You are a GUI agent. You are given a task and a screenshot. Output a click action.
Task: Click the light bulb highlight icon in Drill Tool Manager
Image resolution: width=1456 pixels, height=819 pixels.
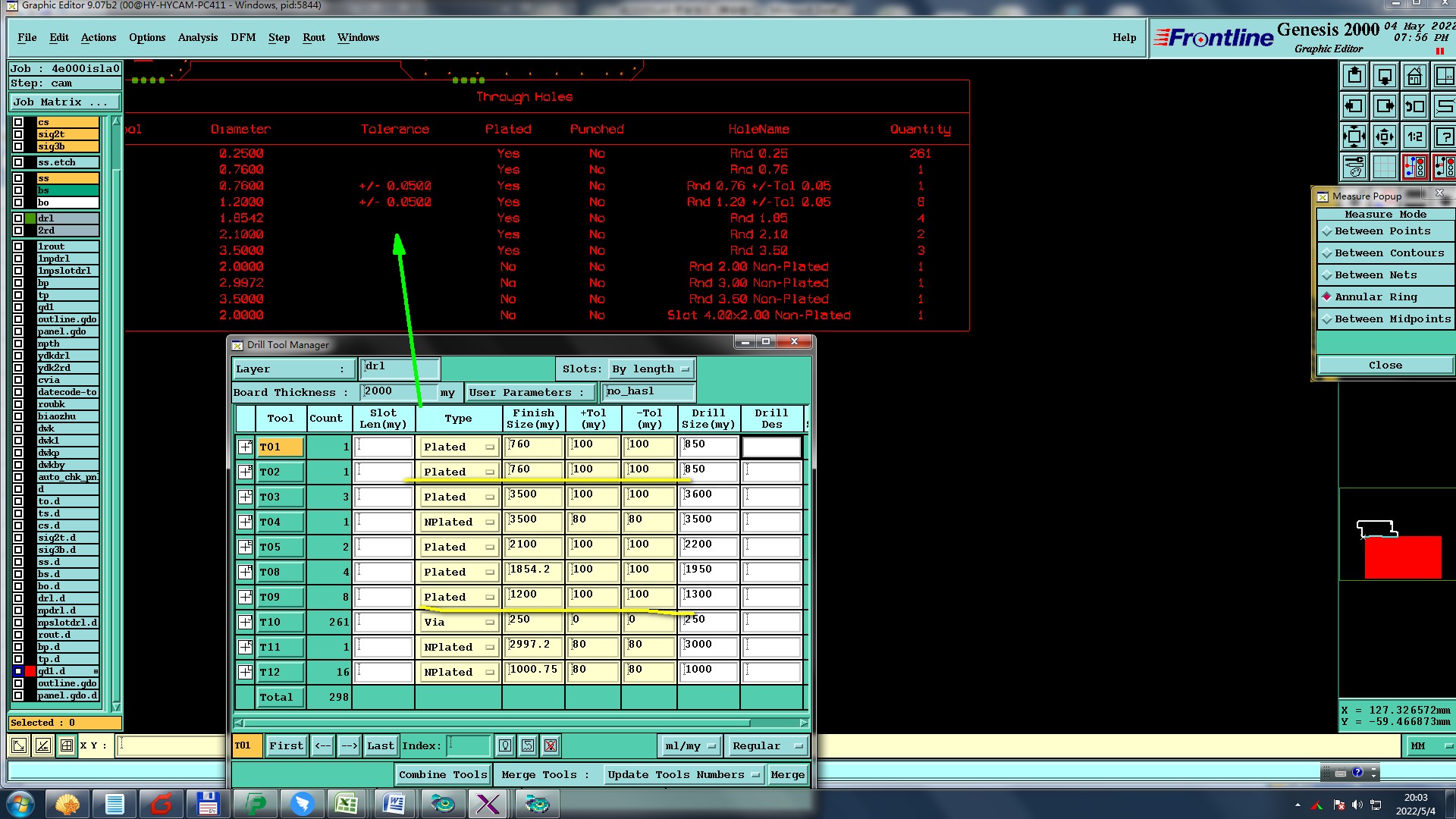click(x=505, y=746)
